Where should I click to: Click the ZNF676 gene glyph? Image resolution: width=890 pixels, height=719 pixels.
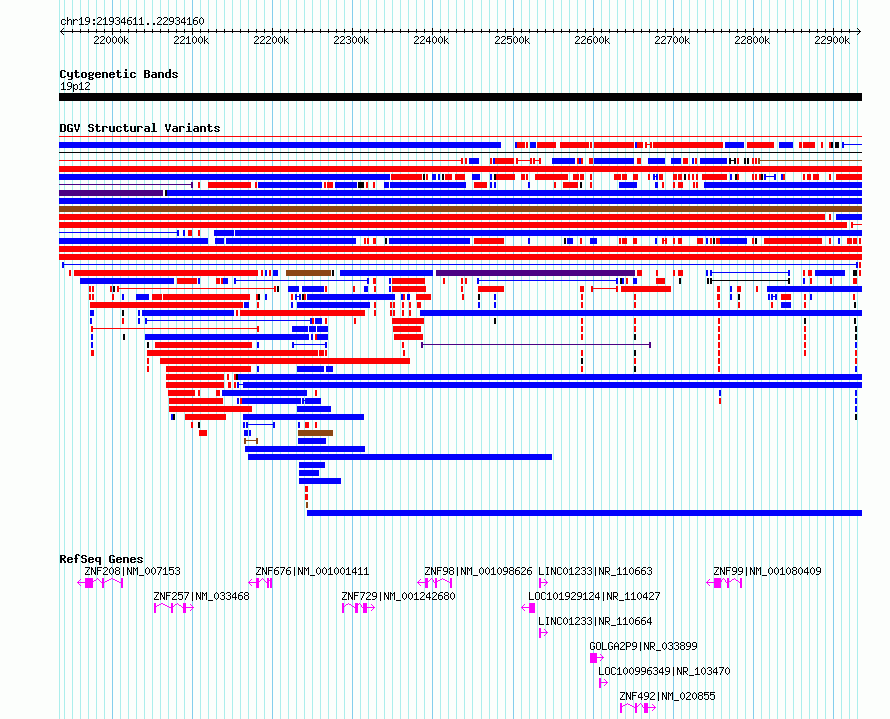click(x=261, y=583)
